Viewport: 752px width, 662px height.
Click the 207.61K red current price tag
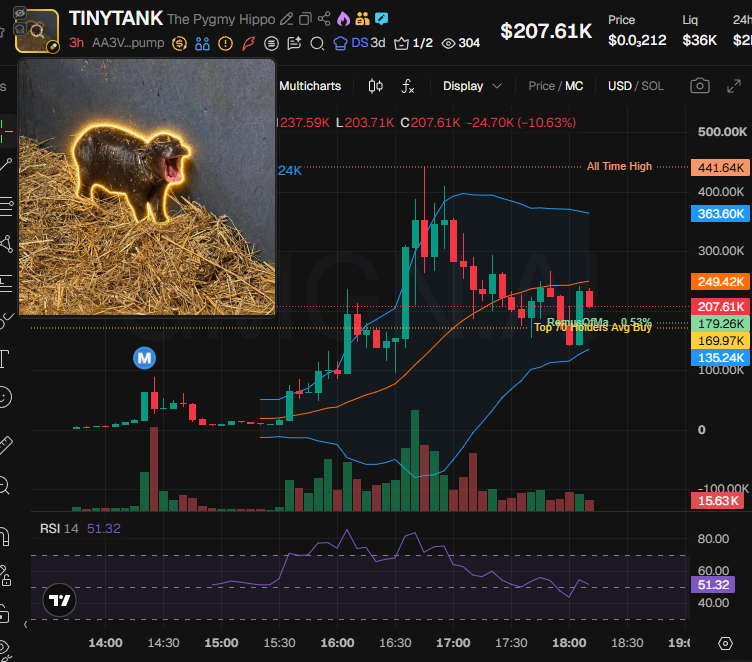[720, 307]
